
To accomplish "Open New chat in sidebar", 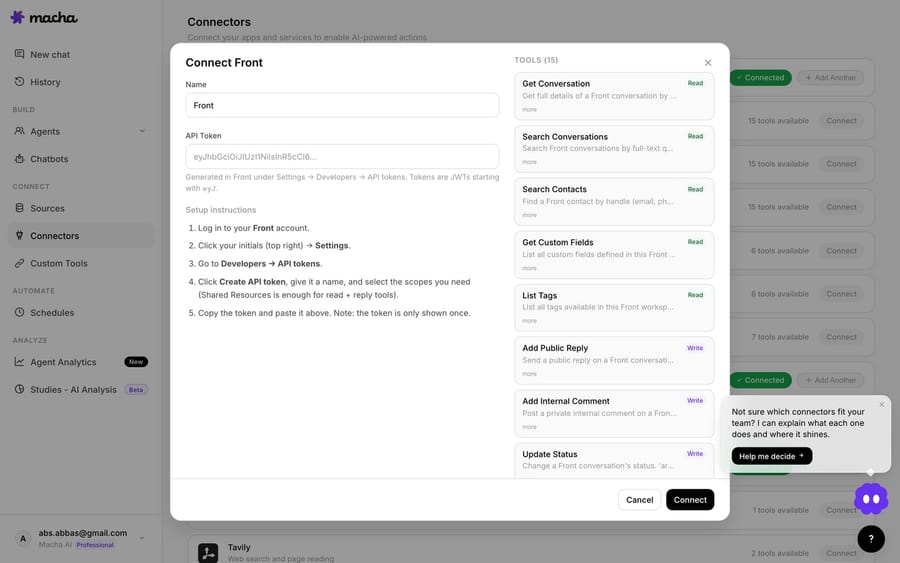I will click(x=81, y=54).
